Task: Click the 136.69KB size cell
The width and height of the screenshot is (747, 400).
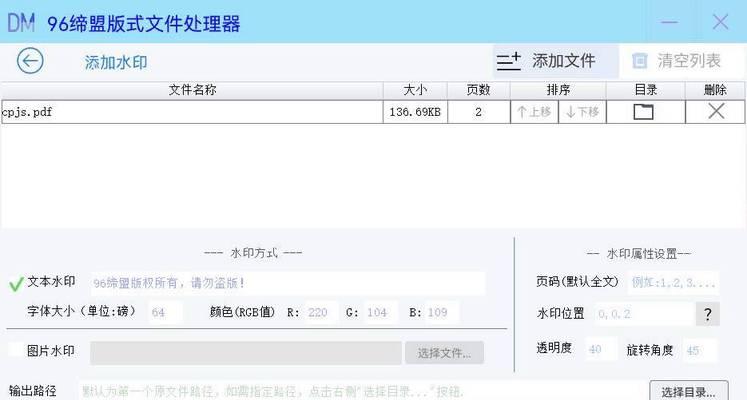Action: tap(415, 112)
